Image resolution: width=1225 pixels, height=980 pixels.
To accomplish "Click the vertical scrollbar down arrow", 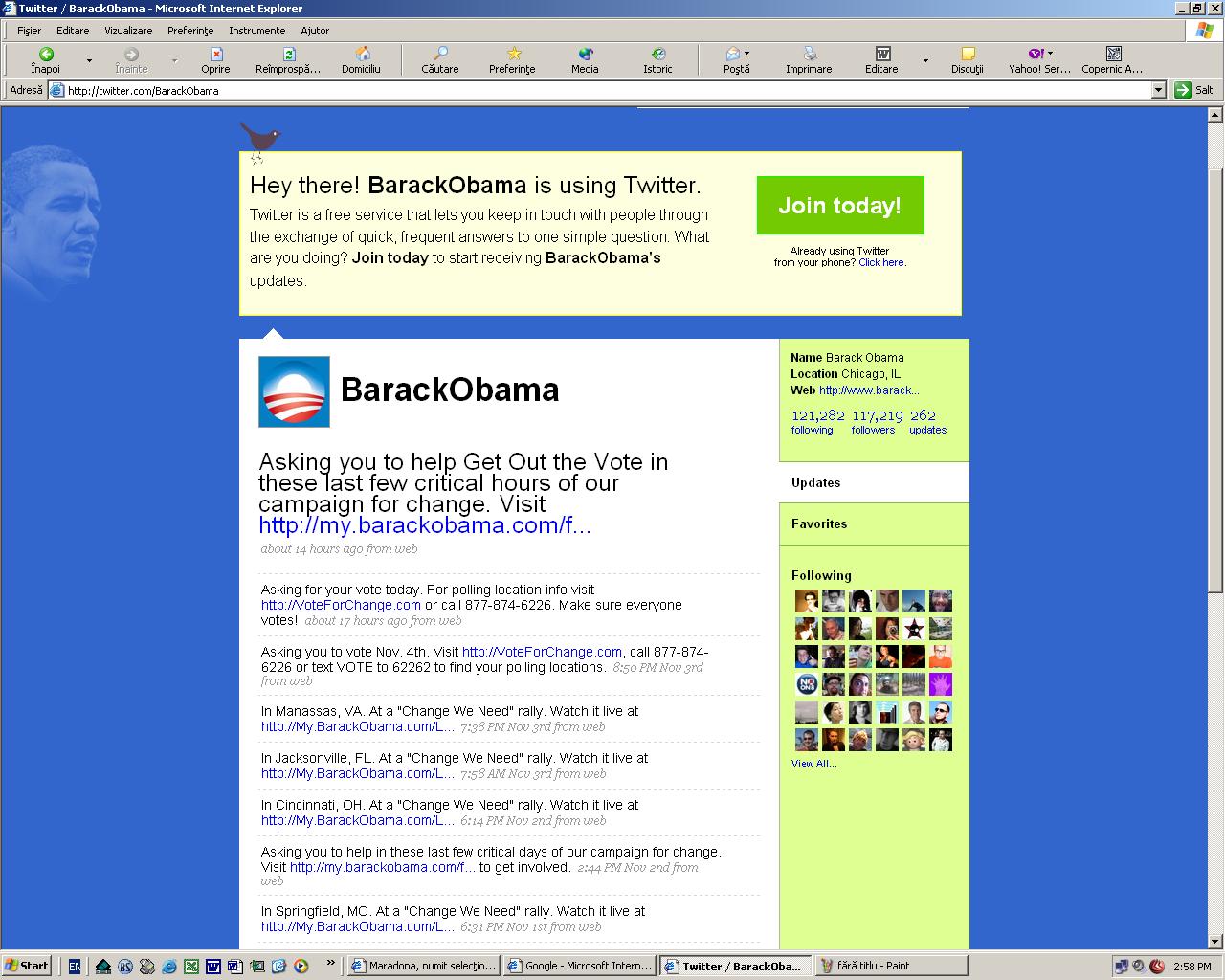I will [1215, 941].
